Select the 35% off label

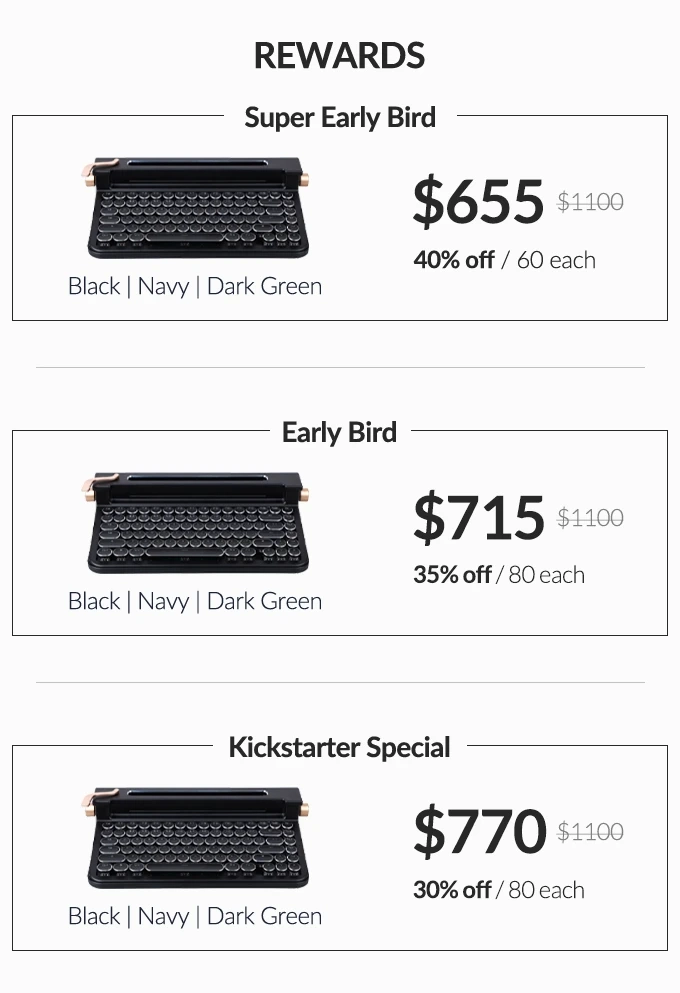[x=452, y=575]
